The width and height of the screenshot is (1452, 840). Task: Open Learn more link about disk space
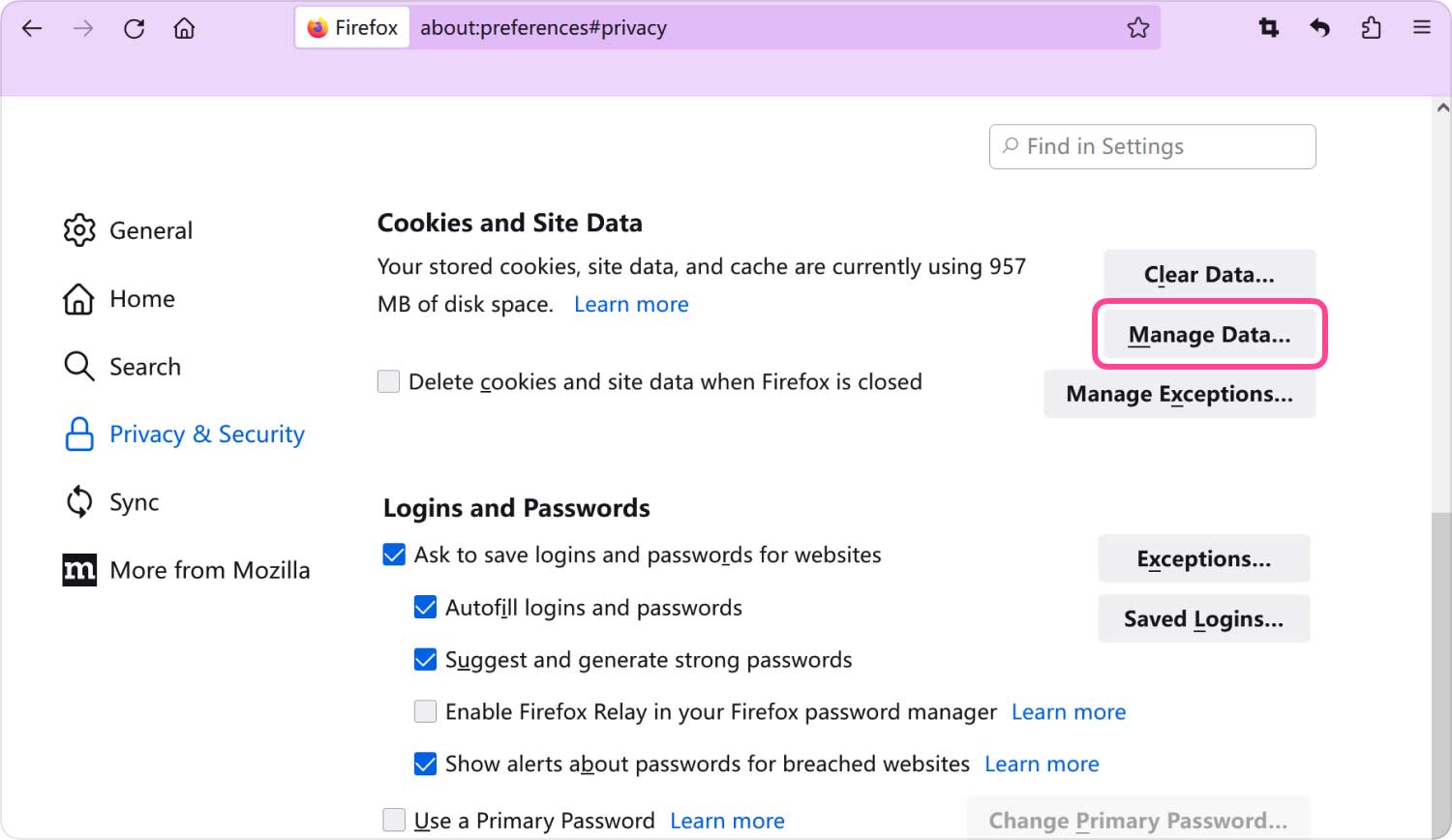pos(631,304)
